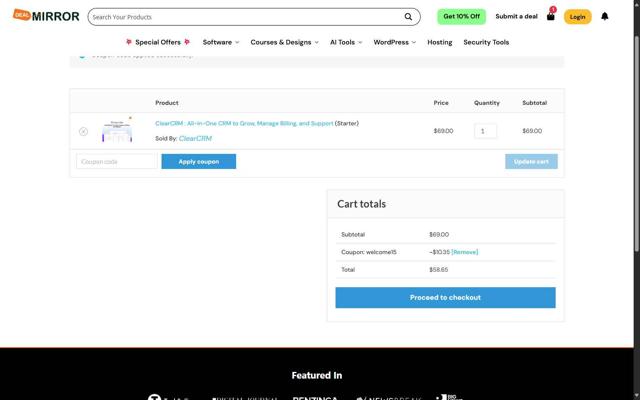Open the DealMirror home logo
The image size is (640, 400).
[46, 16]
